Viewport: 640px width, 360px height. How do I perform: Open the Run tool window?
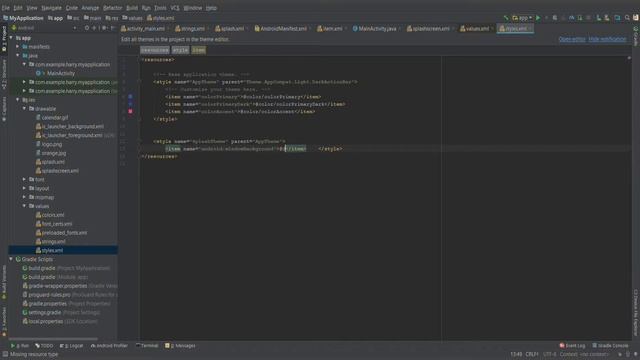20,346
